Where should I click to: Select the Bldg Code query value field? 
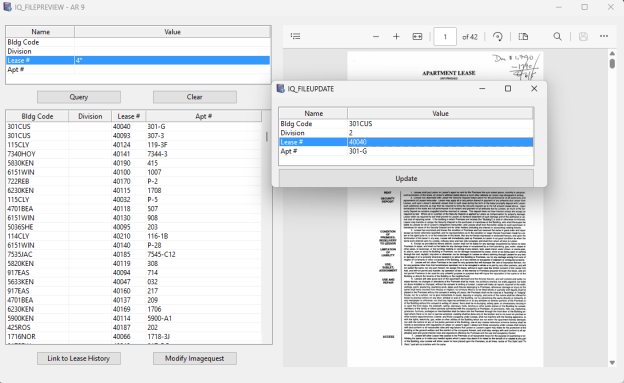172,42
